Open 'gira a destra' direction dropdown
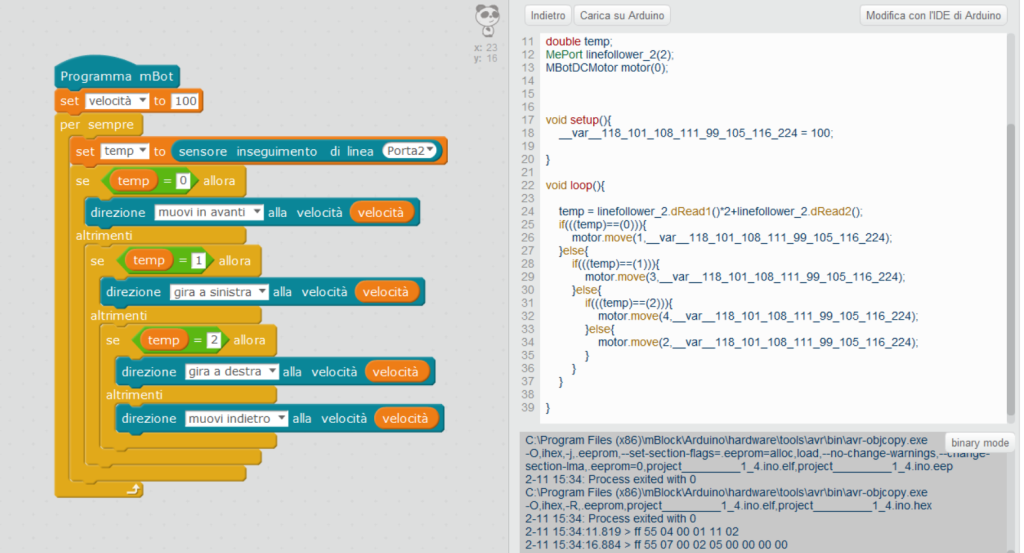Image resolution: width=1024 pixels, height=553 pixels. point(231,371)
